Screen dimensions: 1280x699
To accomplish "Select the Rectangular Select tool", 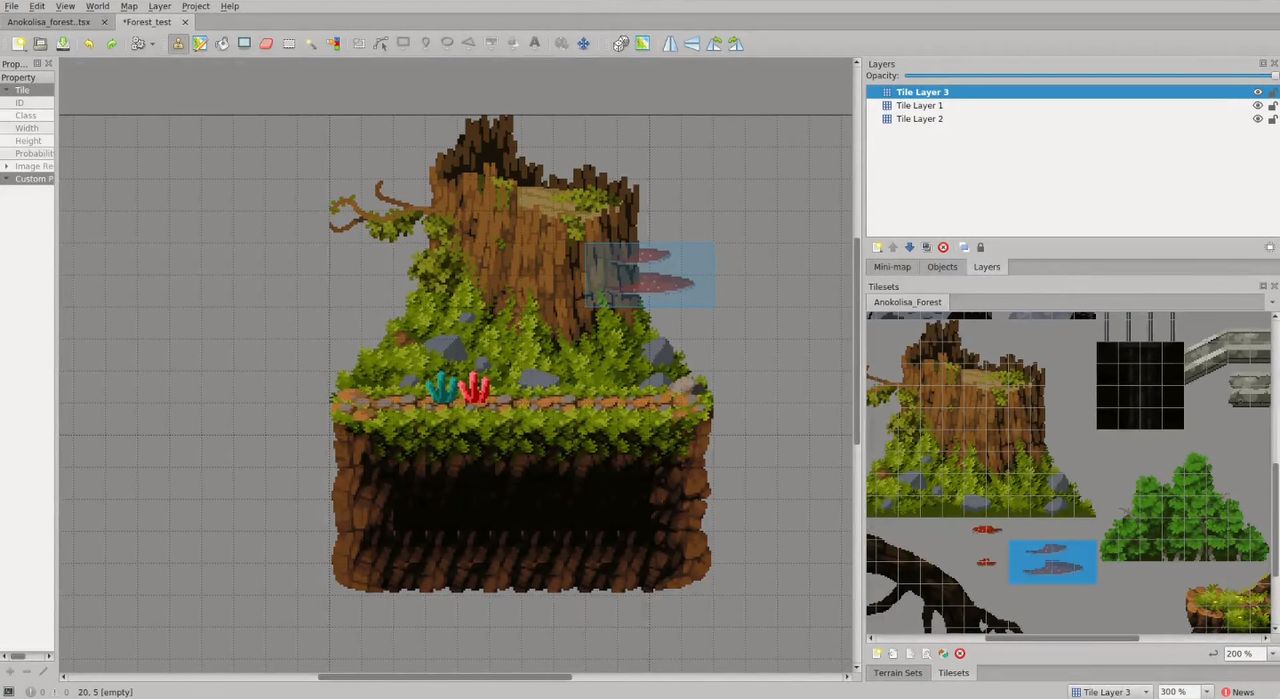I will [289, 44].
